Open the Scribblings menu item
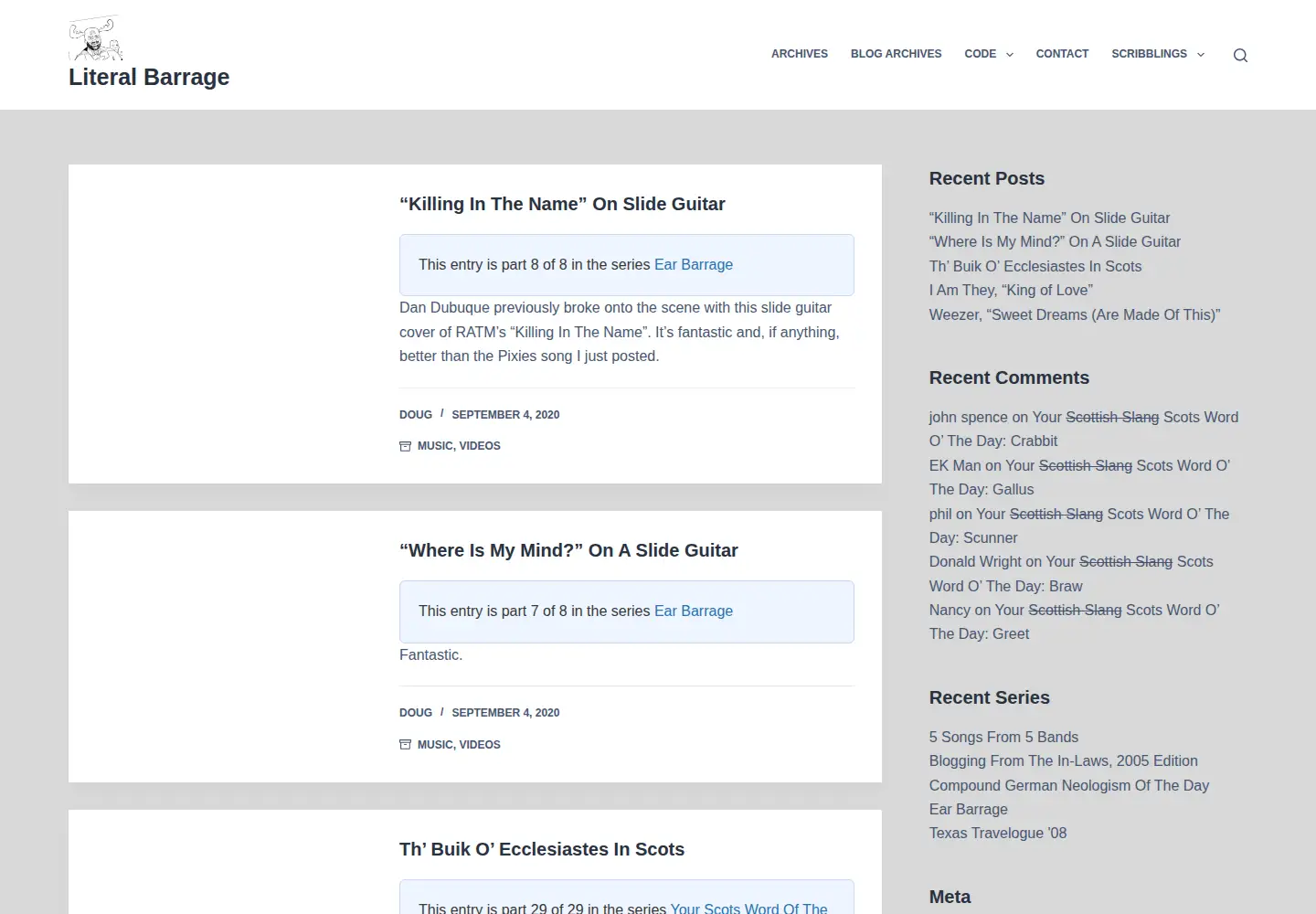The height and width of the screenshot is (914, 1316). [1149, 54]
